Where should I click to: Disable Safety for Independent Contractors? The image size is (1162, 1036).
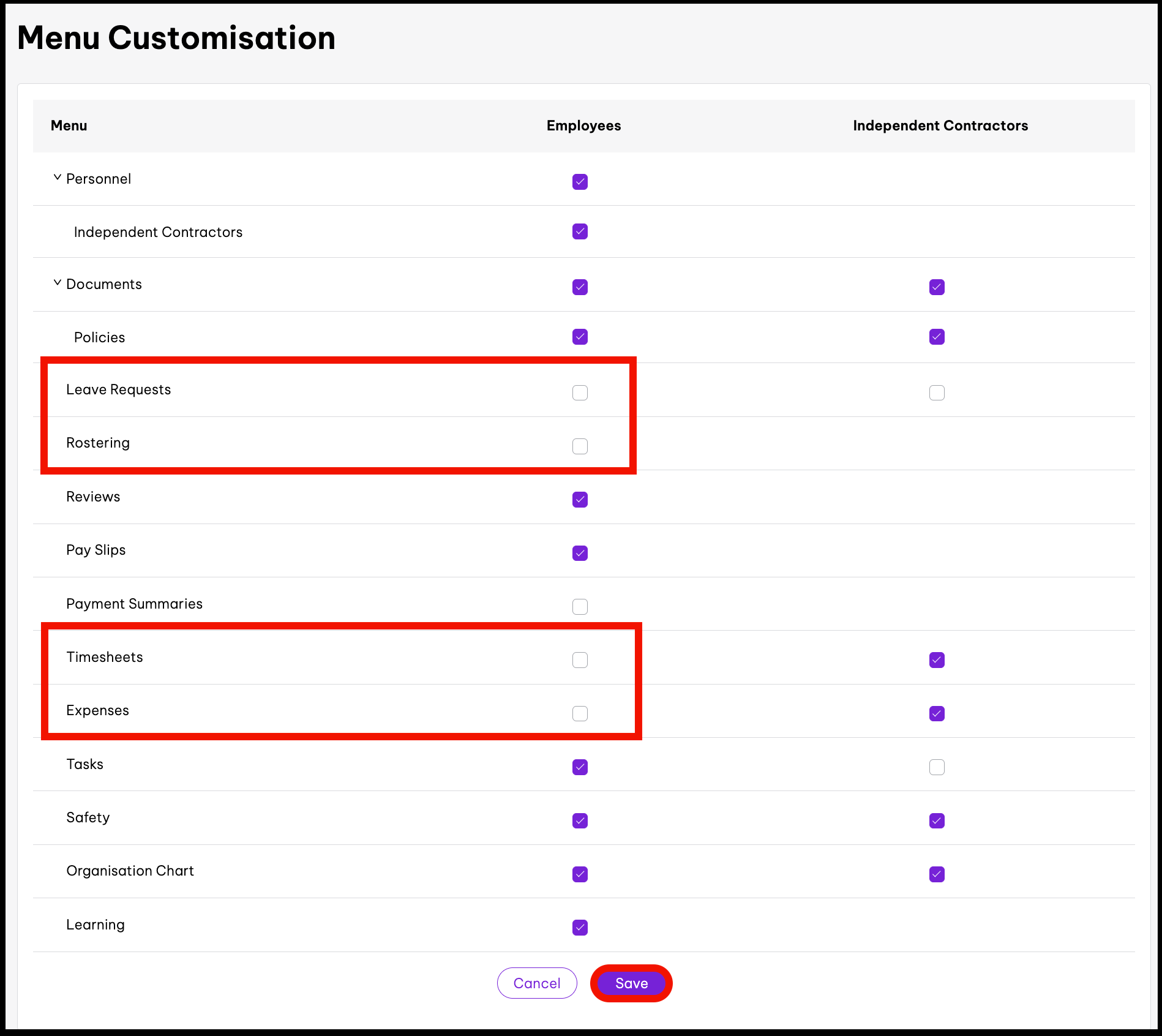(936, 820)
